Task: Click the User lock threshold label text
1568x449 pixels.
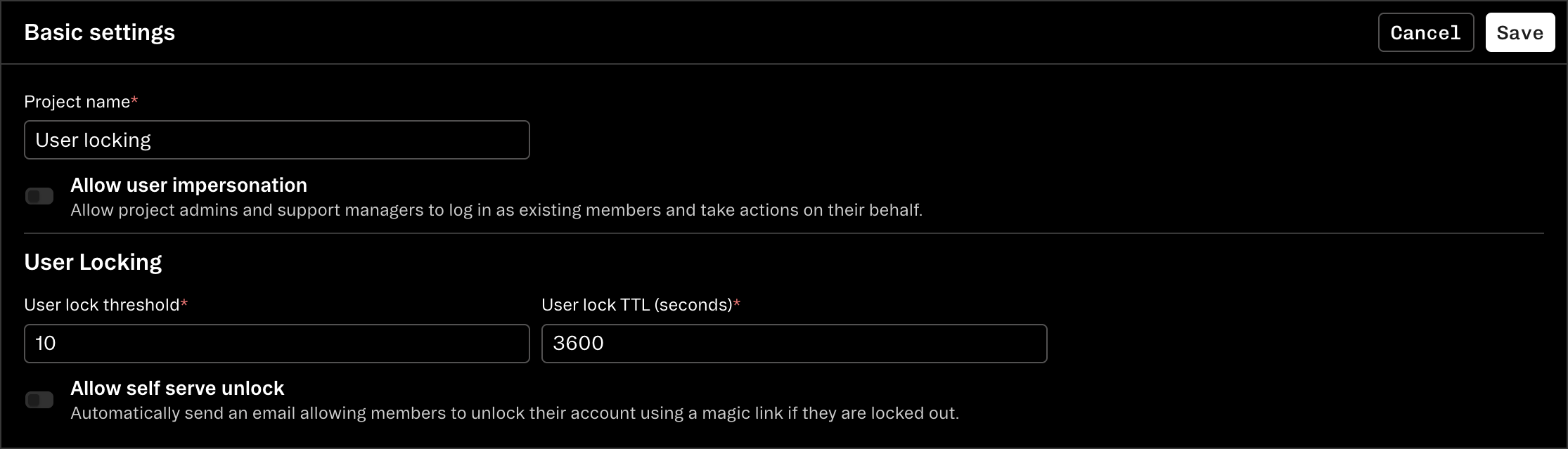Action: coord(102,305)
